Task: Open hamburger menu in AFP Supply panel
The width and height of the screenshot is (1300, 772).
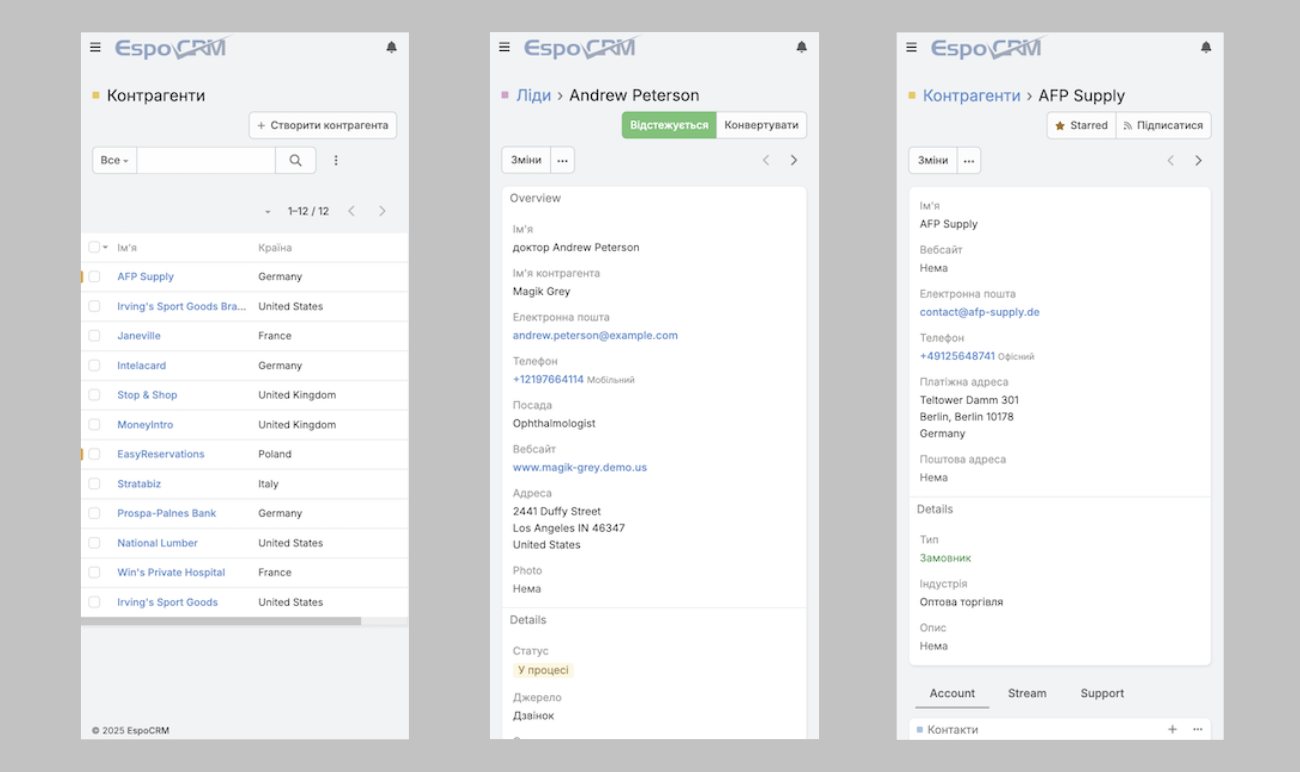Action: click(x=911, y=47)
